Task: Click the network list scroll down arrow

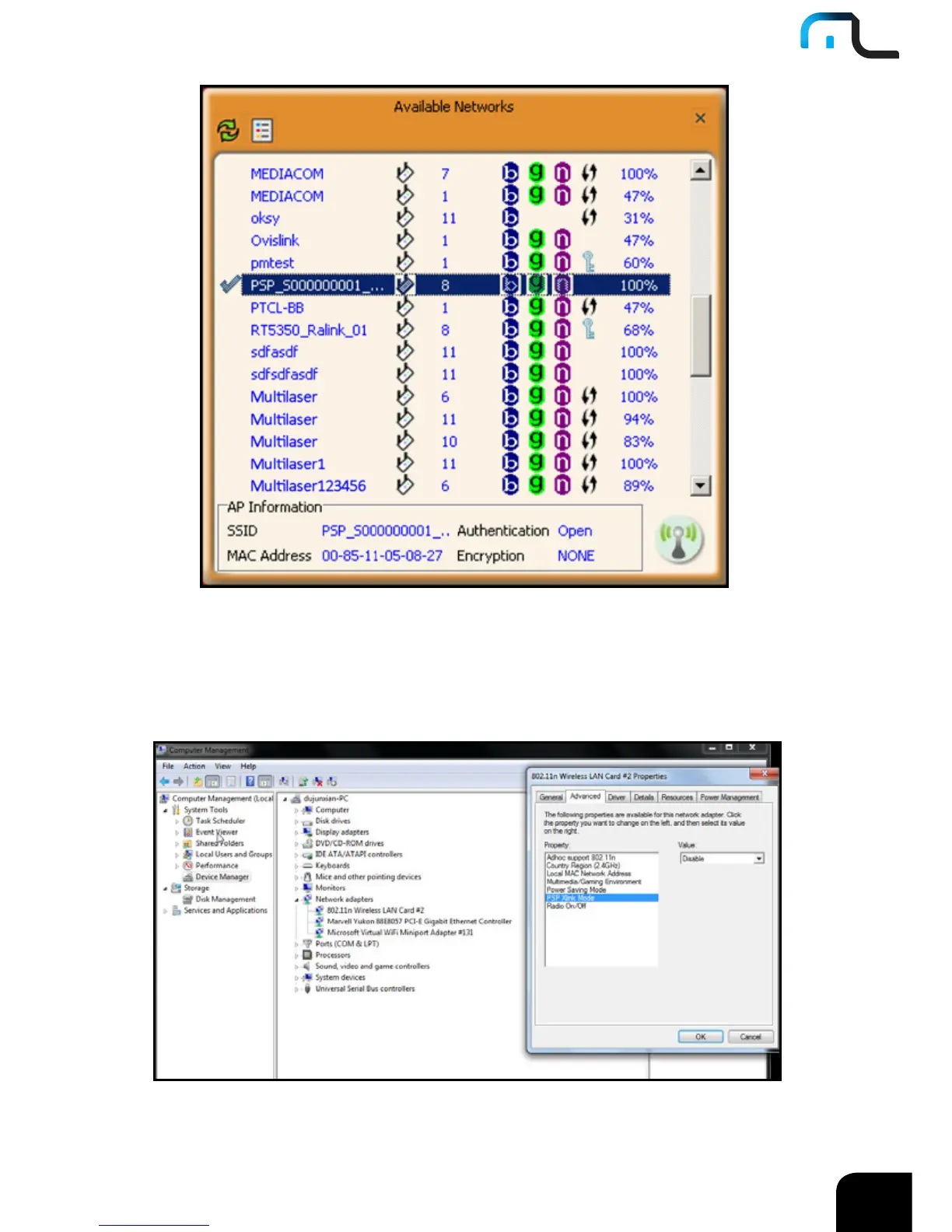Action: click(701, 486)
